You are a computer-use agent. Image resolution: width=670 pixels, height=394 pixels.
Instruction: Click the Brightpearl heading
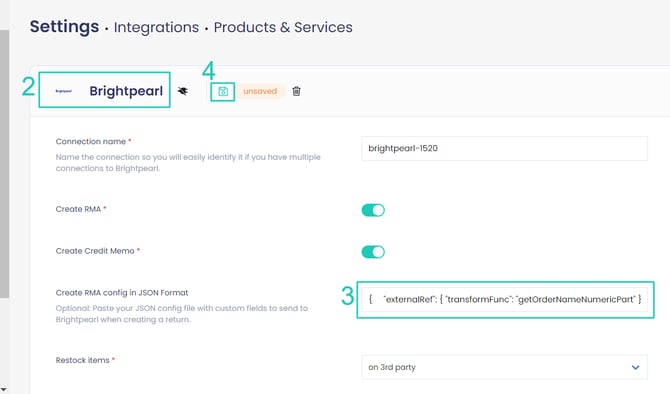pyautogui.click(x=126, y=91)
